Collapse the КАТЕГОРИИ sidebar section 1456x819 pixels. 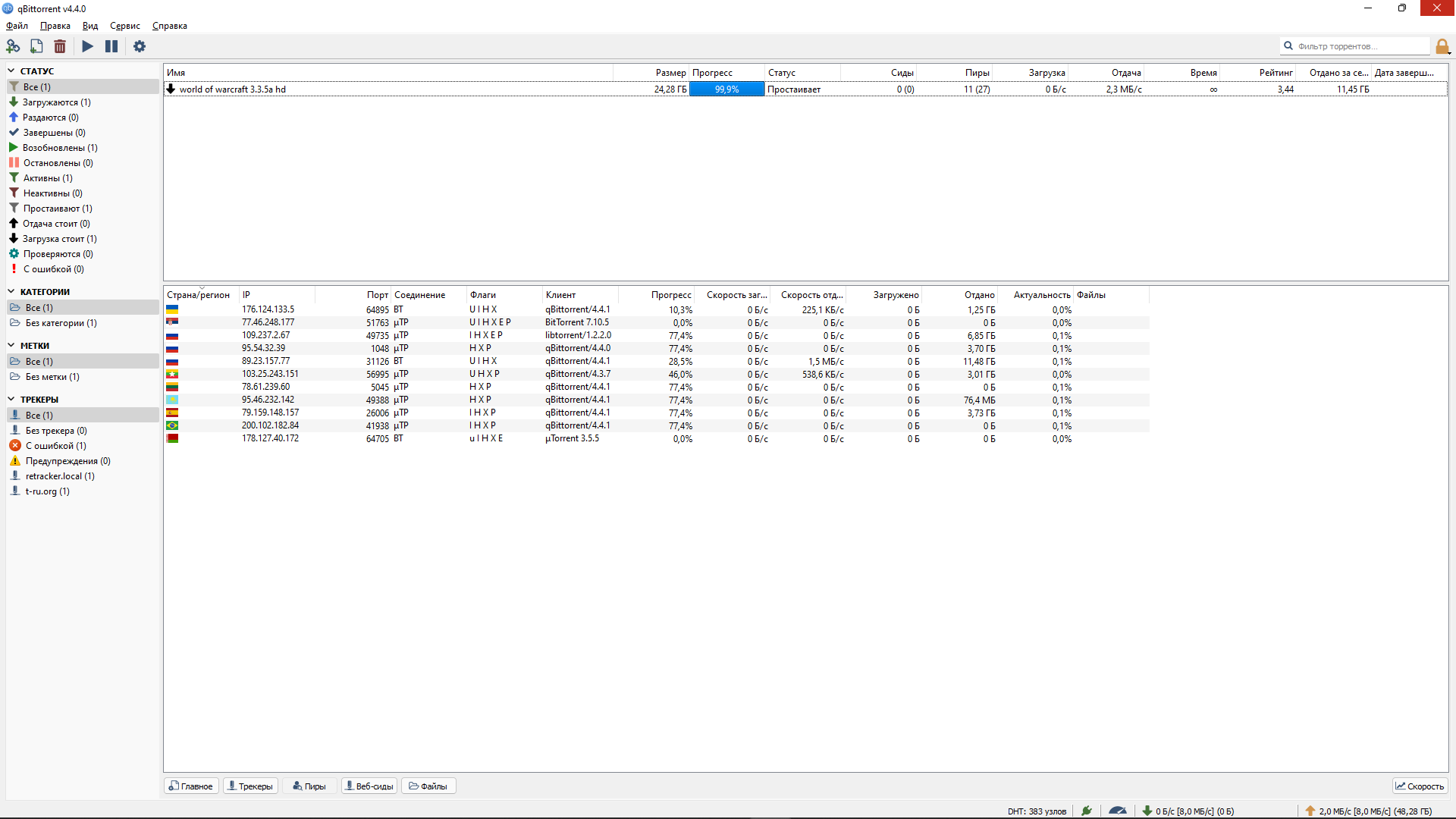point(11,292)
